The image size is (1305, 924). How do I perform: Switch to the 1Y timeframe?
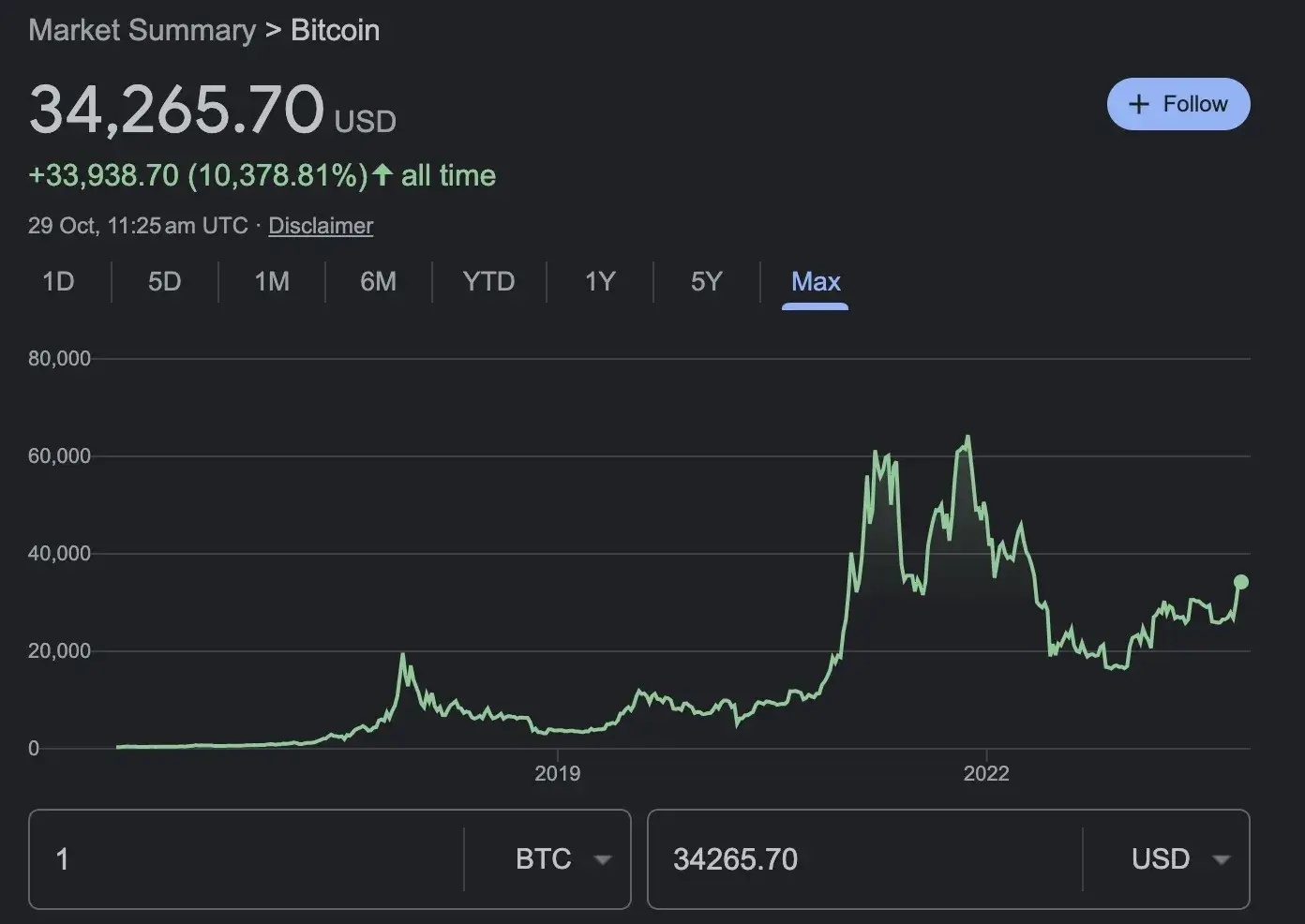pyautogui.click(x=599, y=281)
